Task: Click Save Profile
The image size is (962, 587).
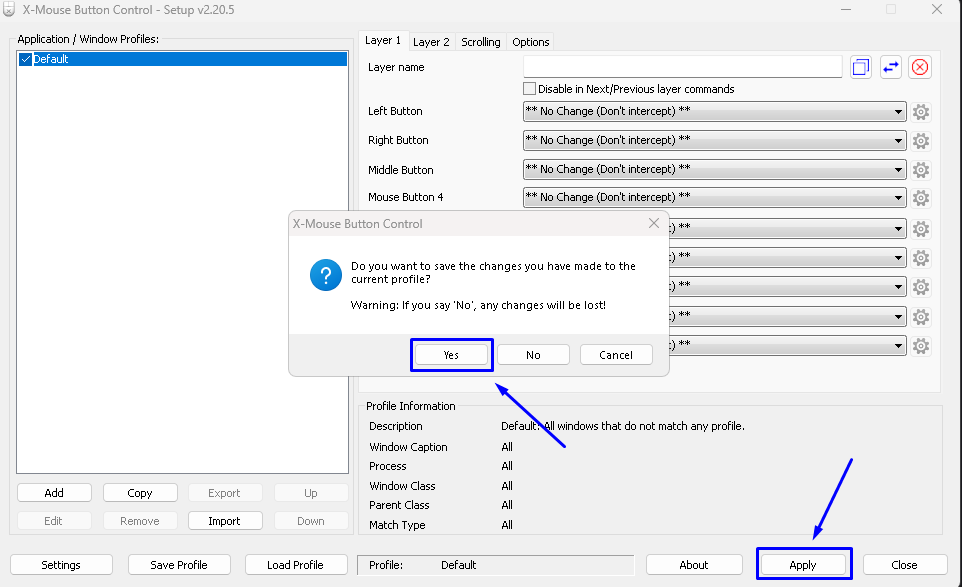Action: click(179, 565)
